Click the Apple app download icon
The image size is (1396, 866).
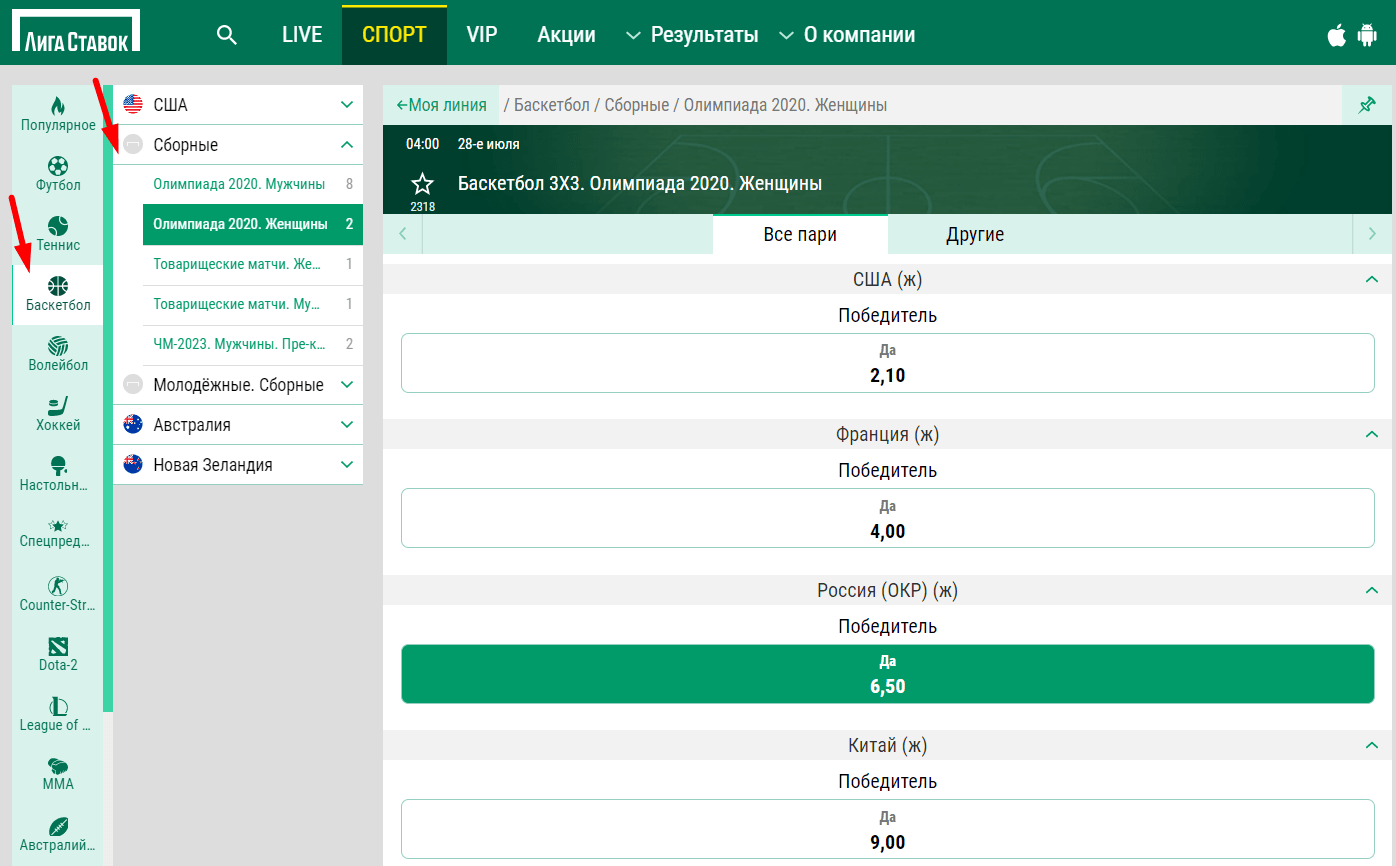point(1337,35)
